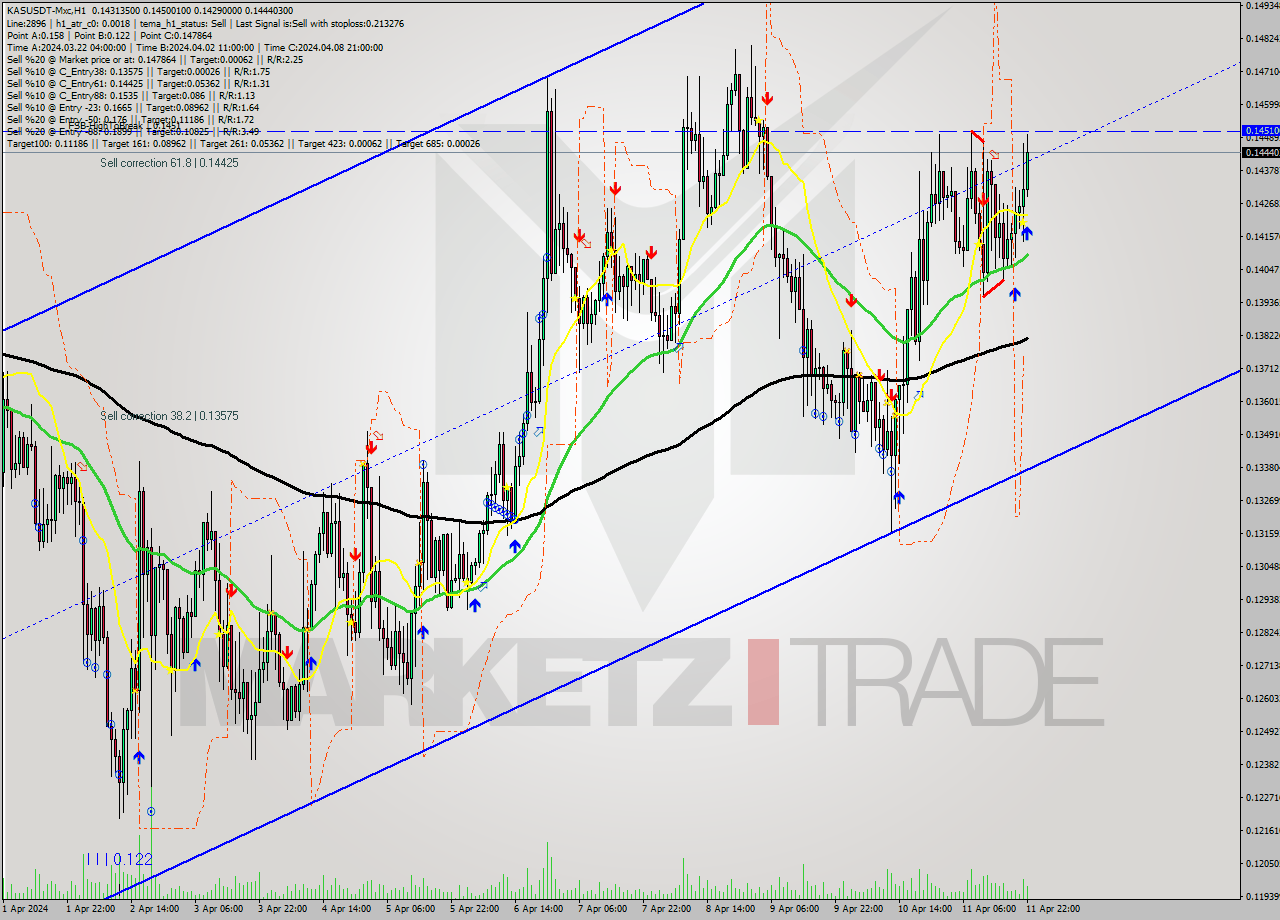Click the 0.13159 price axis label
The image size is (1280, 920).
1261,534
